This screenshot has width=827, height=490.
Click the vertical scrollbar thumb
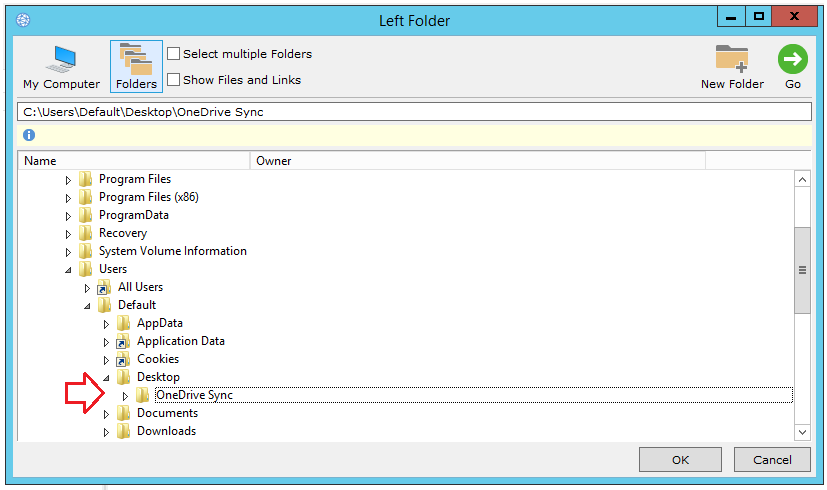(x=801, y=270)
